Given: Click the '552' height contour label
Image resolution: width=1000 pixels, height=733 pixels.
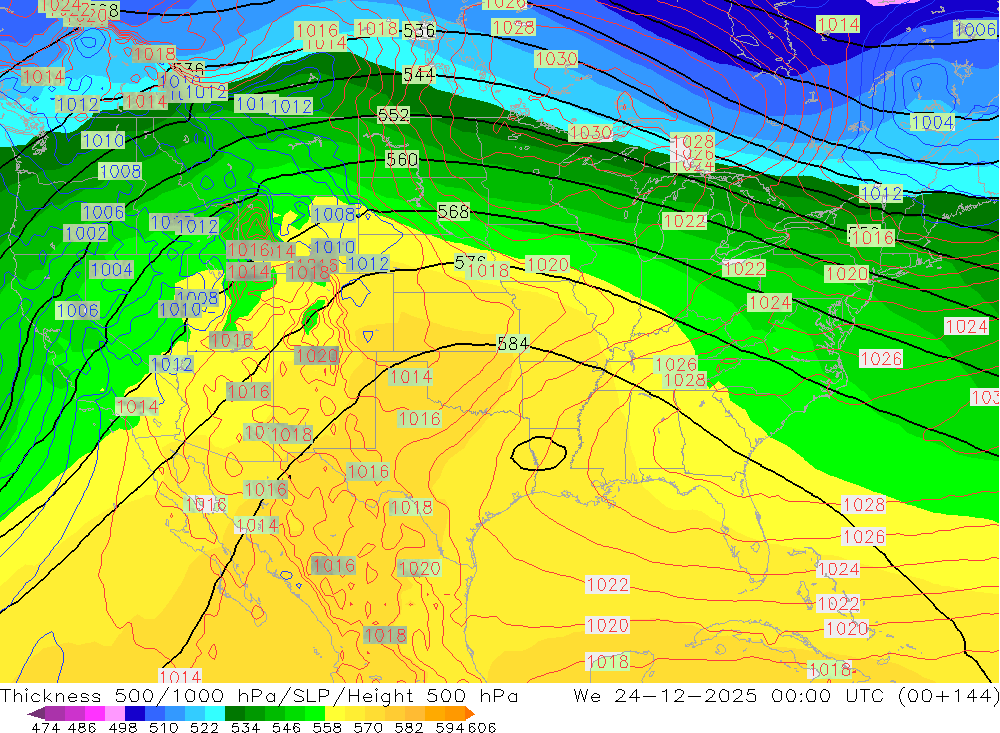Looking at the screenshot, I should point(393,115).
